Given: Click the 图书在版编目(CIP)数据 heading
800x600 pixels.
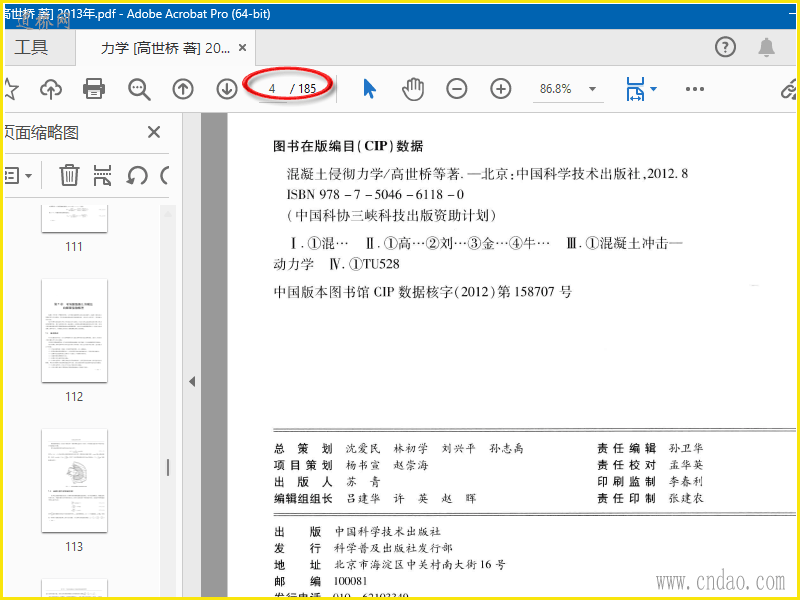Looking at the screenshot, I should [348, 146].
